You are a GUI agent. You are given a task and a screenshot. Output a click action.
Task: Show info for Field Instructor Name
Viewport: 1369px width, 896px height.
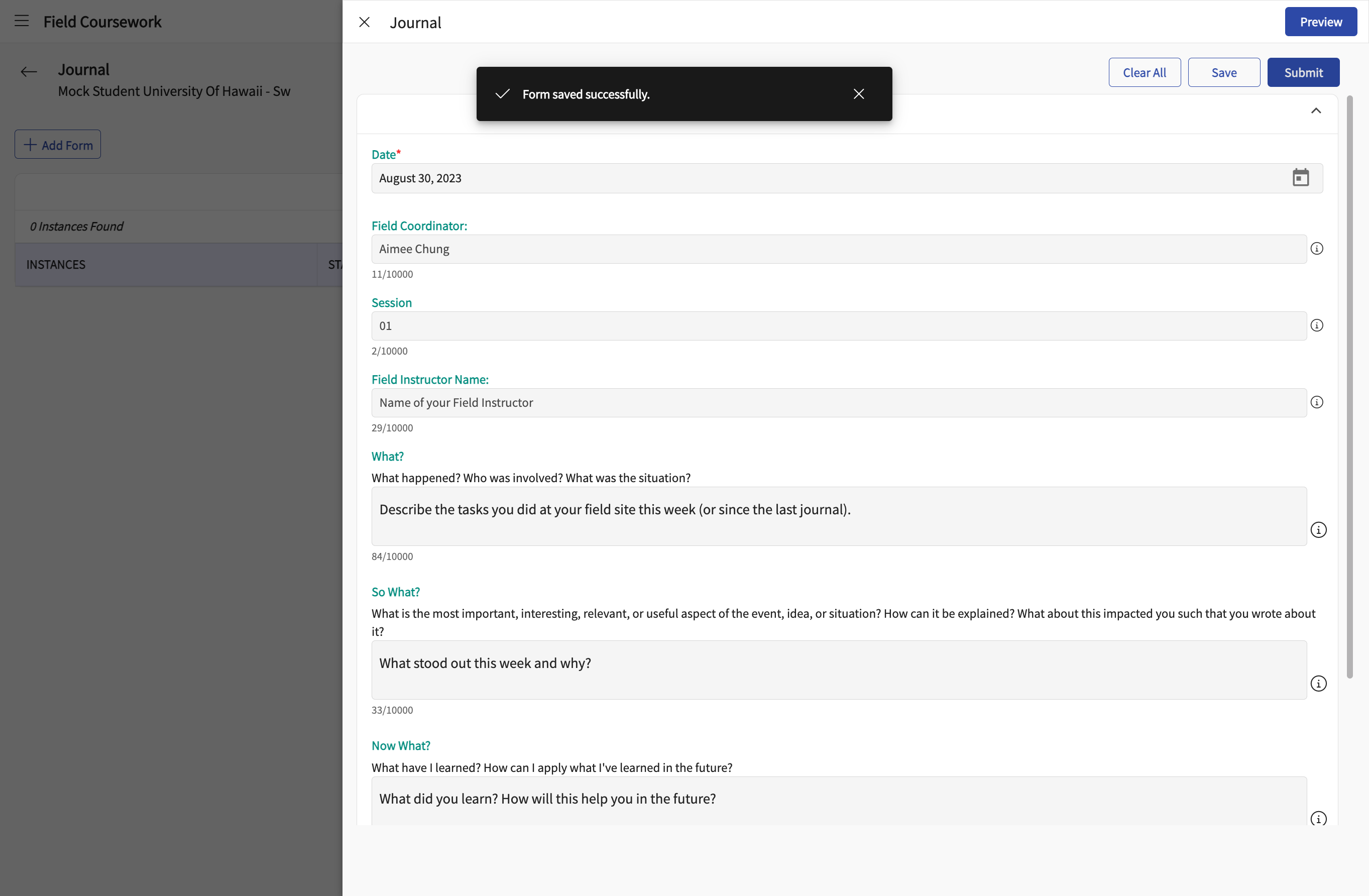point(1317,402)
